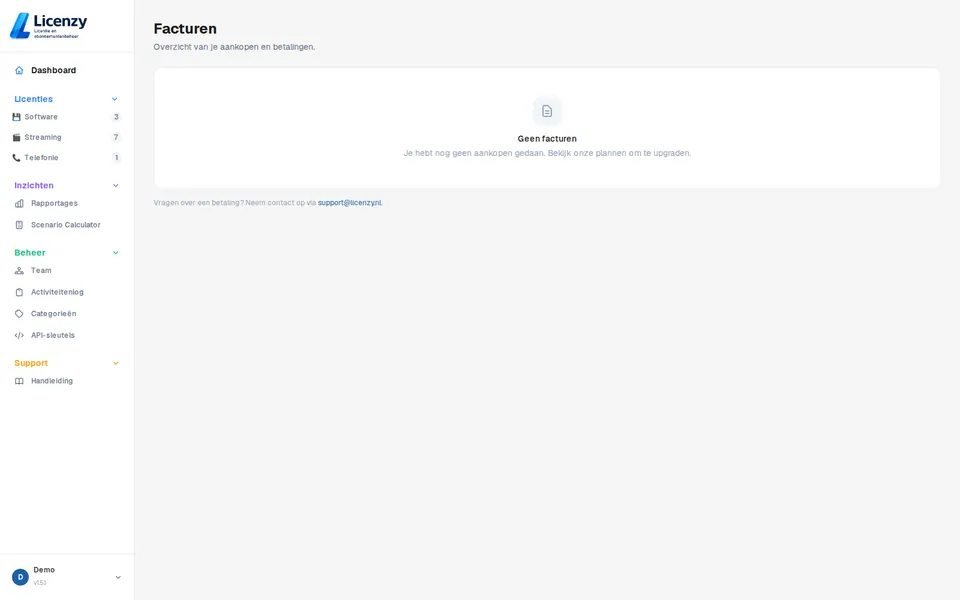Collapse the Beheer section chevron
960x600 pixels.
pos(115,253)
